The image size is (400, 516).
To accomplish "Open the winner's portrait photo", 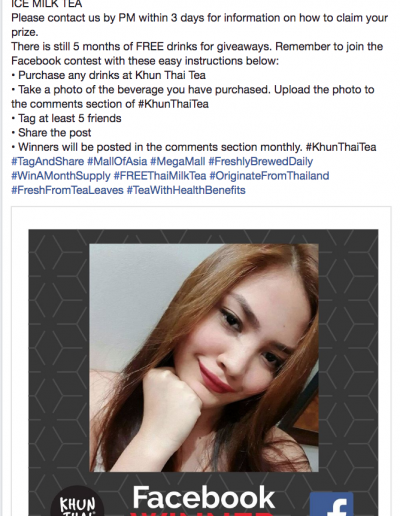I will tap(204, 358).
